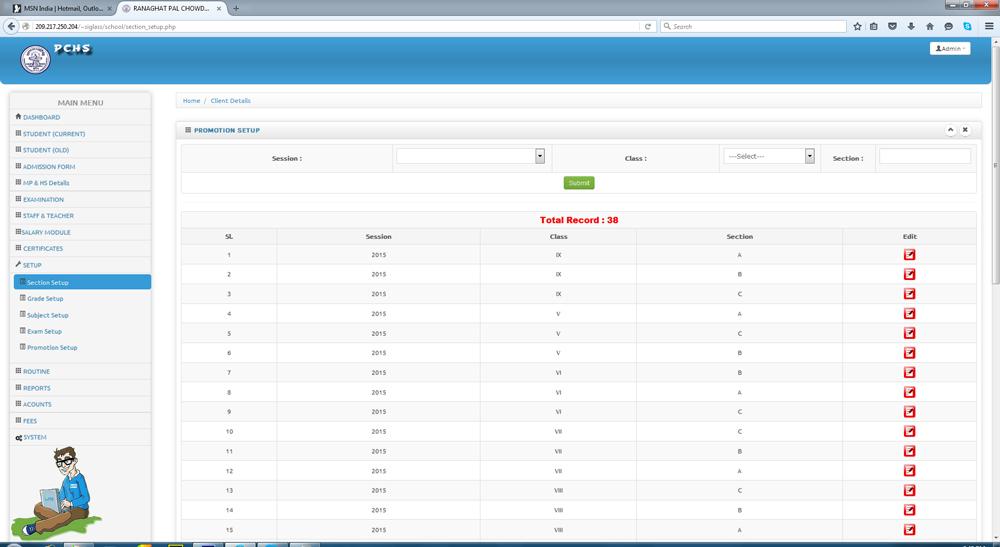Edit row 10 section VII C
This screenshot has width=1000, height=547.
click(x=909, y=432)
